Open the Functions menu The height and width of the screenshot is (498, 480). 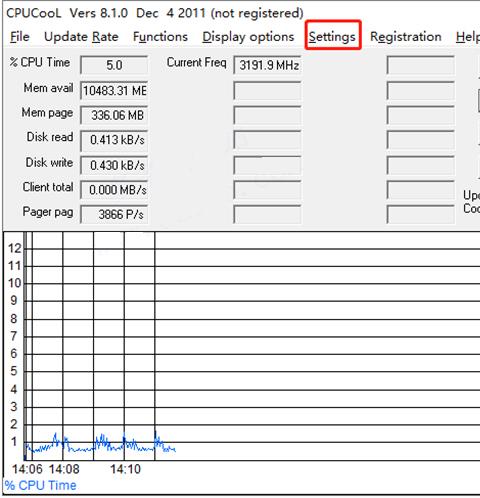tap(160, 36)
